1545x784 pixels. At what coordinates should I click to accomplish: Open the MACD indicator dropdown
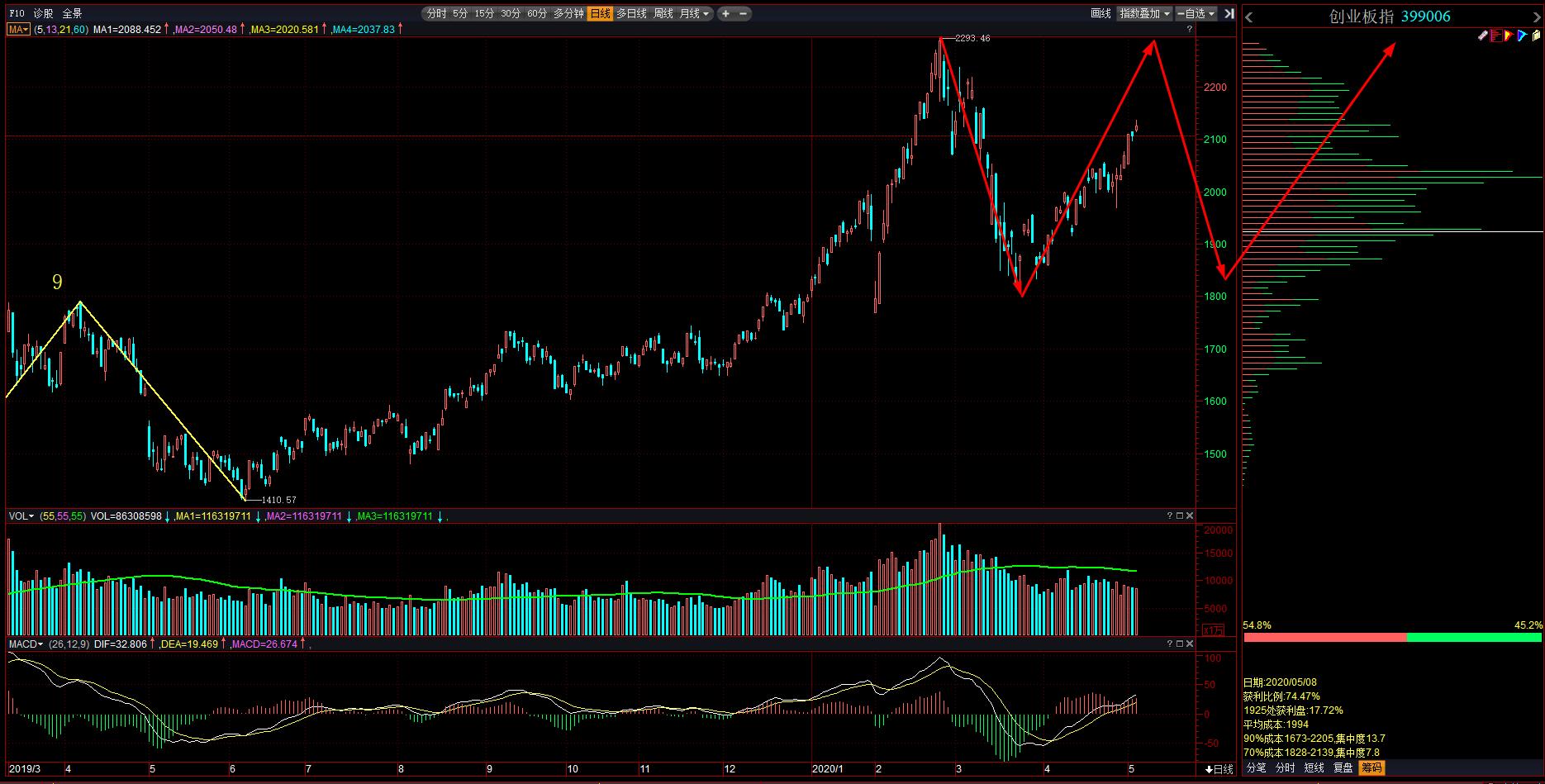pyautogui.click(x=26, y=644)
